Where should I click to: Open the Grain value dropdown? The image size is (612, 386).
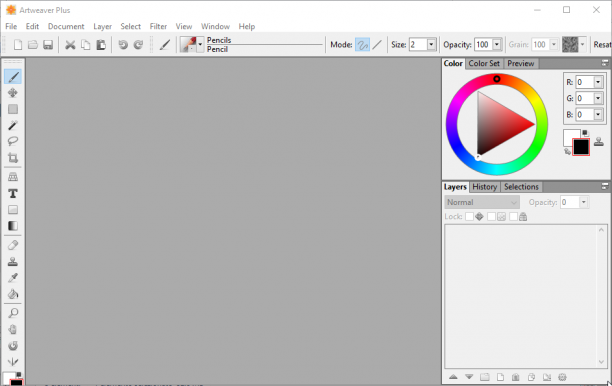[553, 45]
